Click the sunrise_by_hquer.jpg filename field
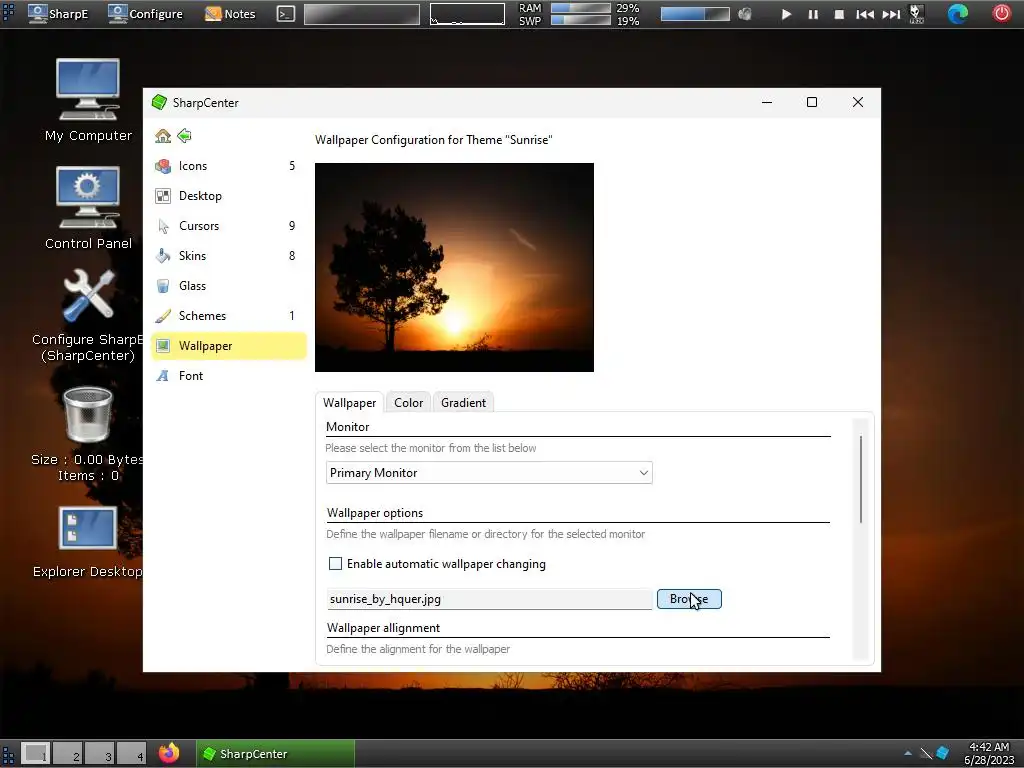The height and width of the screenshot is (768, 1024). (x=488, y=599)
